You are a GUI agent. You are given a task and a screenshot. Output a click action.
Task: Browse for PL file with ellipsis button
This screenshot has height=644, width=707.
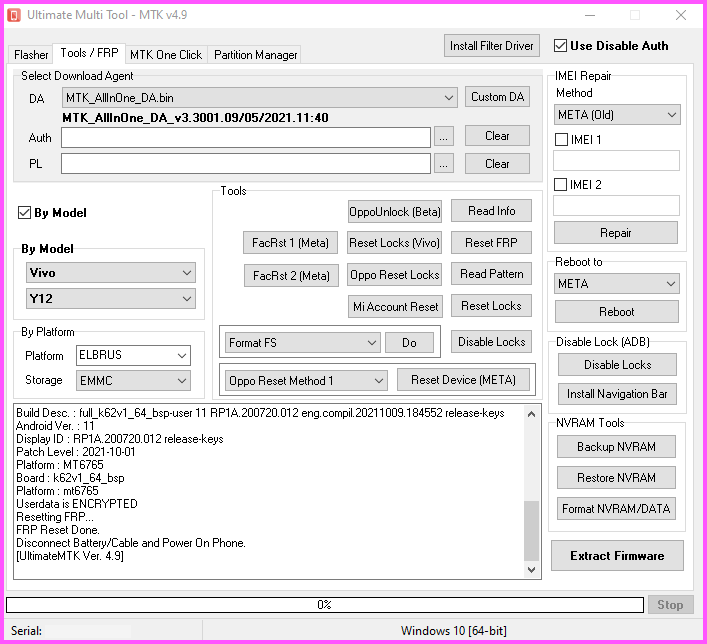(x=443, y=164)
